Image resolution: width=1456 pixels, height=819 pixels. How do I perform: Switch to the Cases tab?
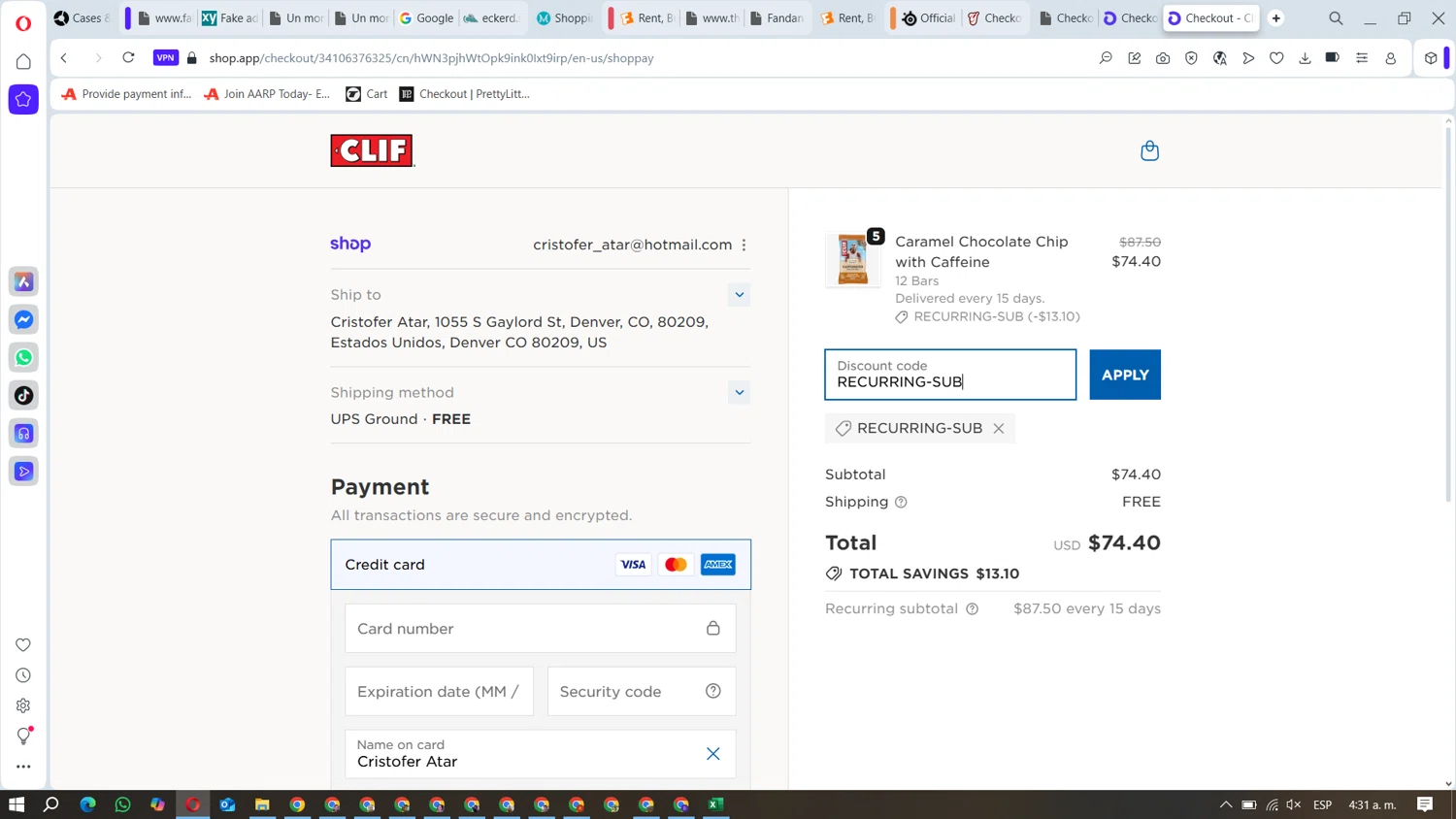point(83,18)
